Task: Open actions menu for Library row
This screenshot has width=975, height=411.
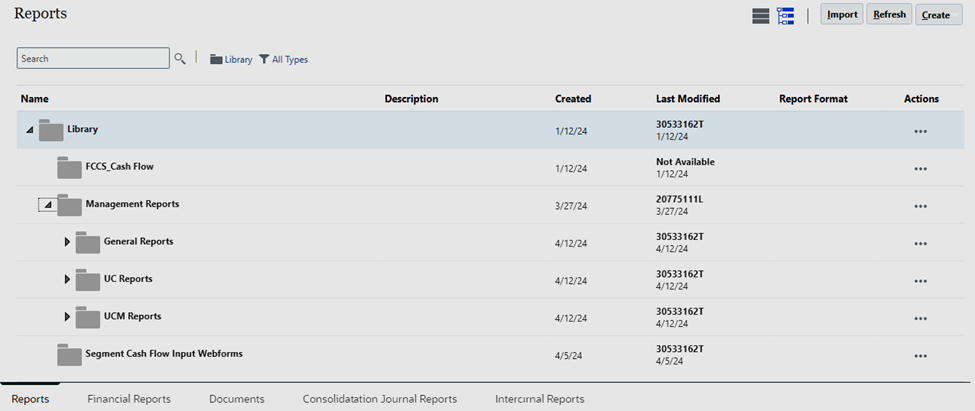Action: coord(921,131)
